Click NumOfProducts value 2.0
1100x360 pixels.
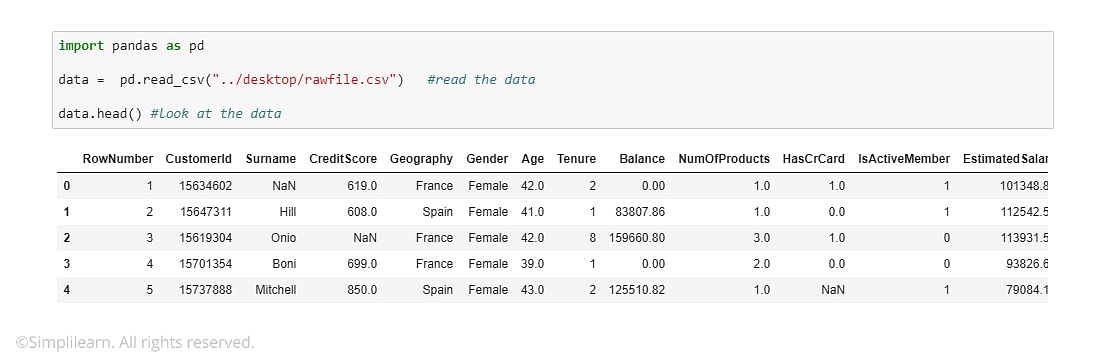pyautogui.click(x=762, y=264)
